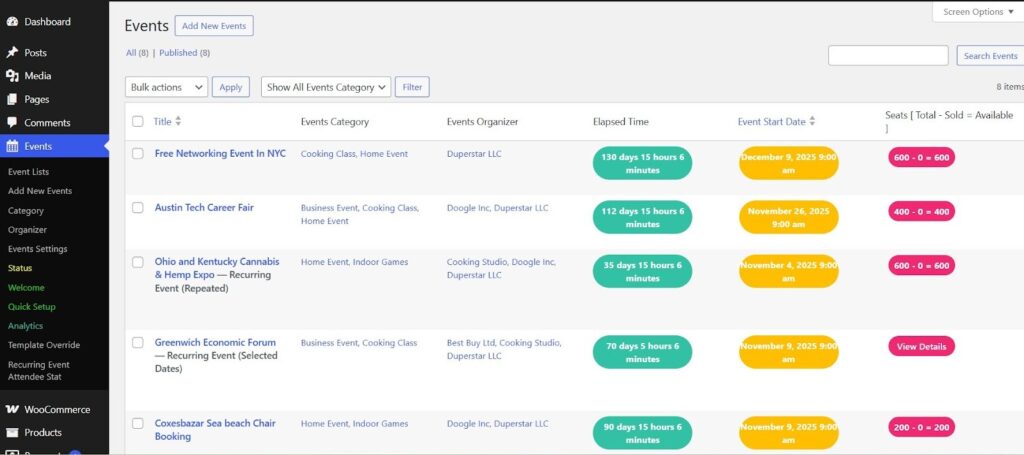Open the Bulk actions dropdown
Image resolution: width=1024 pixels, height=455 pixels.
(166, 87)
